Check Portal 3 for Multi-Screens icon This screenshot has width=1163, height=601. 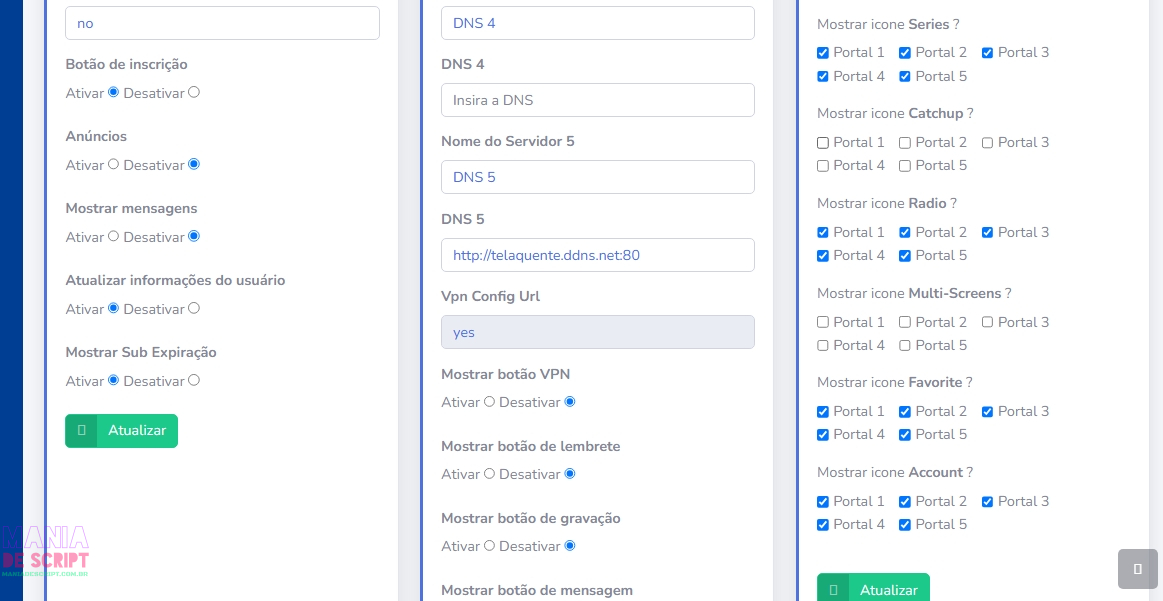987,322
